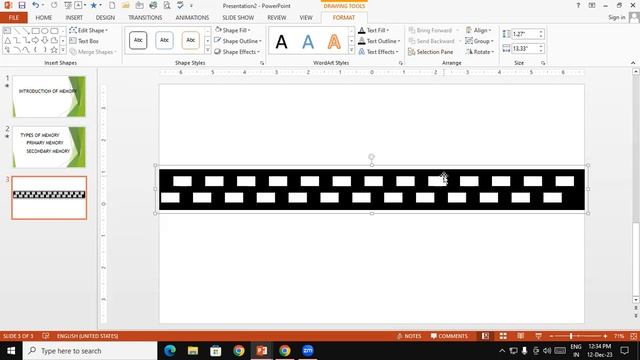This screenshot has height=360, width=640.
Task: Expand the Shape Styles gallery
Action: [207, 50]
